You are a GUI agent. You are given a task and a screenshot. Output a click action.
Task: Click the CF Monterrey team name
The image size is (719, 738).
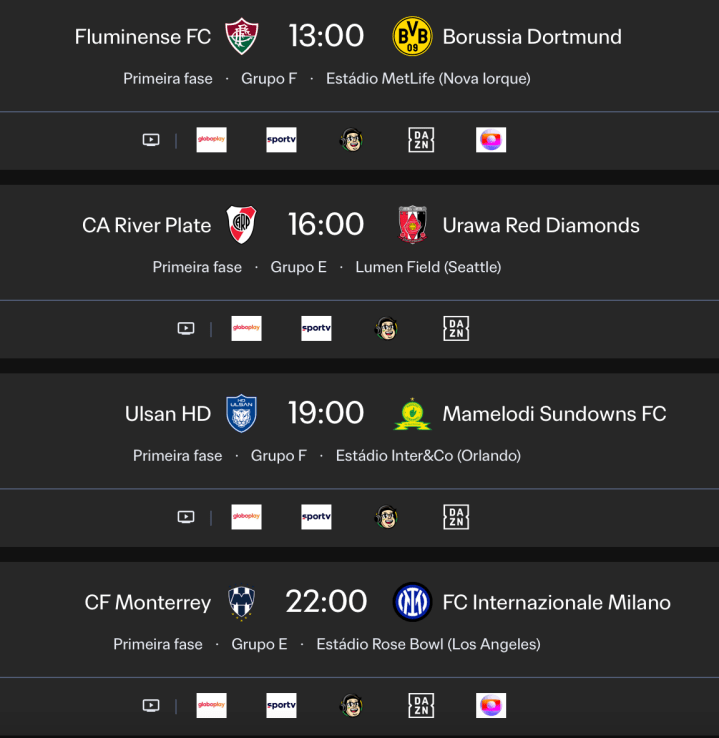point(148,602)
